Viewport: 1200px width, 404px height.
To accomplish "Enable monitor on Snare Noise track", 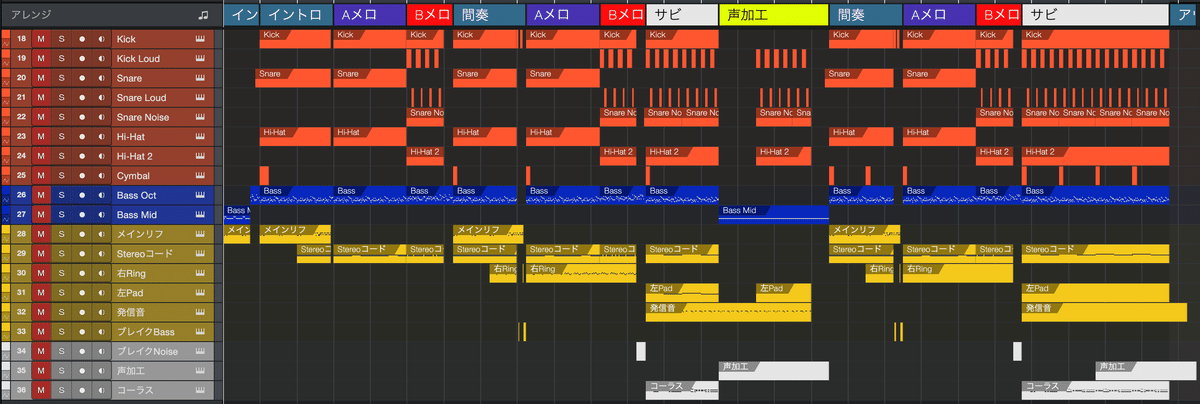I will click(x=101, y=117).
